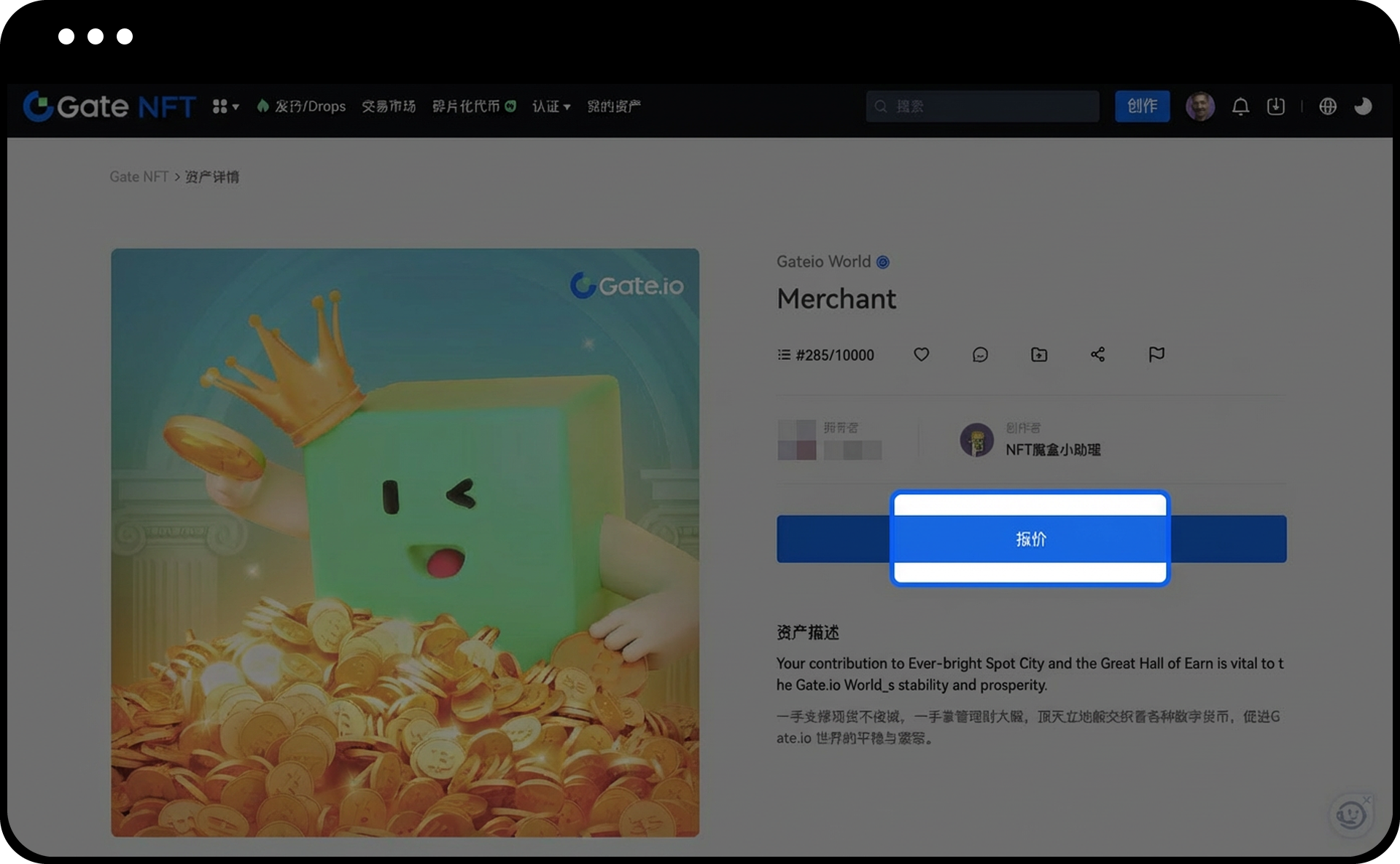Open the notifications bell

tap(1240, 106)
